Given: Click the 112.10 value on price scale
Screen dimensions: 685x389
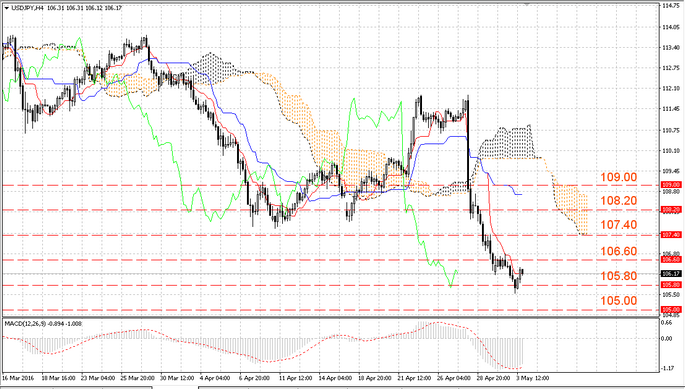Looking at the screenshot, I should point(671,88).
